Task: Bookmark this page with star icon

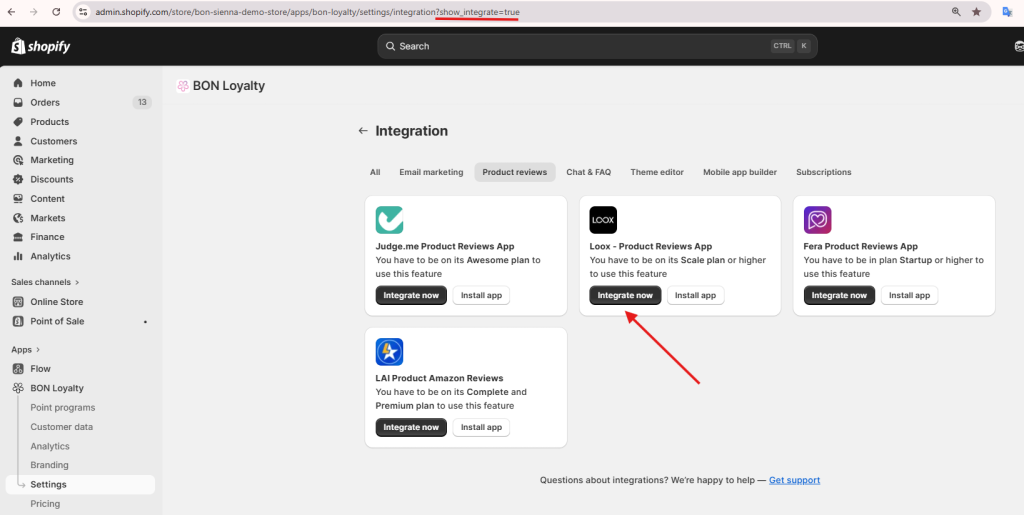Action: 976,12
